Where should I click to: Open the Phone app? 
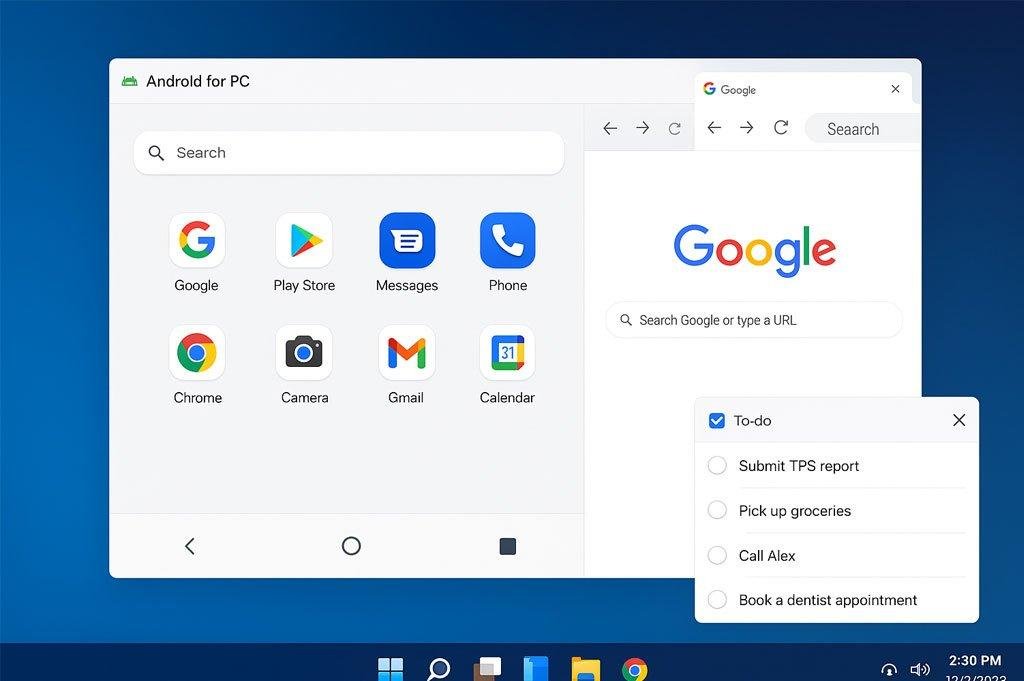(507, 240)
